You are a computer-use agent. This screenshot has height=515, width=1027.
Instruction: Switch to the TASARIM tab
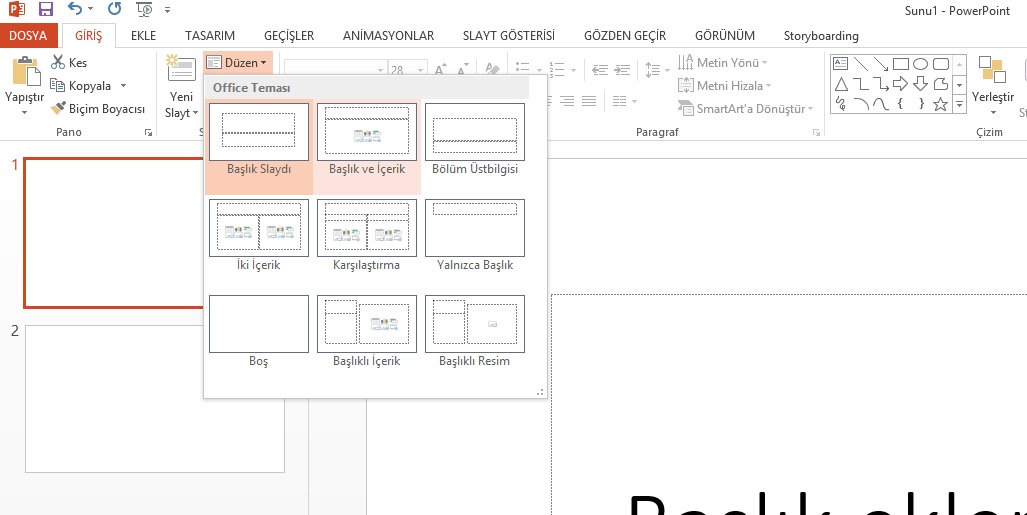tap(210, 35)
